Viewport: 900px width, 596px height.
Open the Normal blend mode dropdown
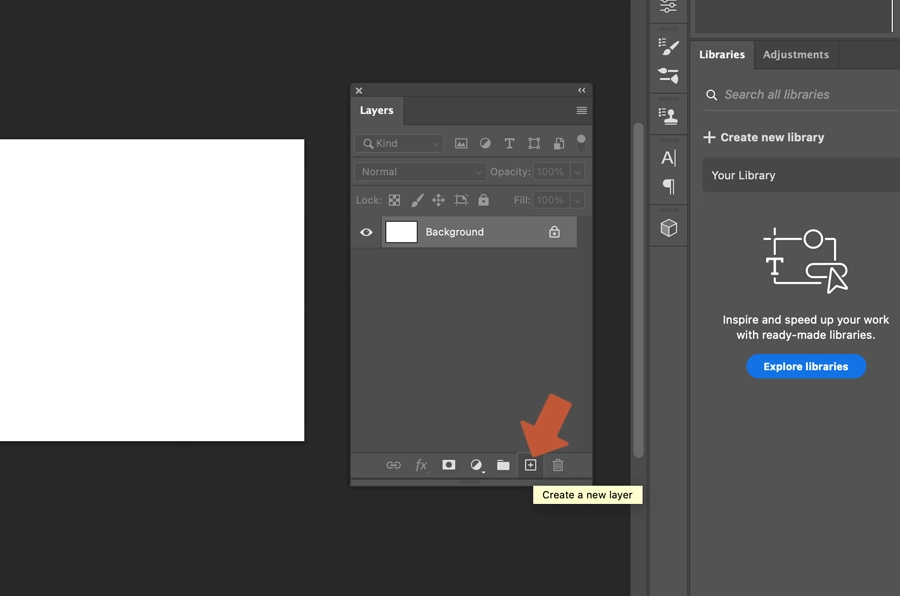pyautogui.click(x=418, y=171)
